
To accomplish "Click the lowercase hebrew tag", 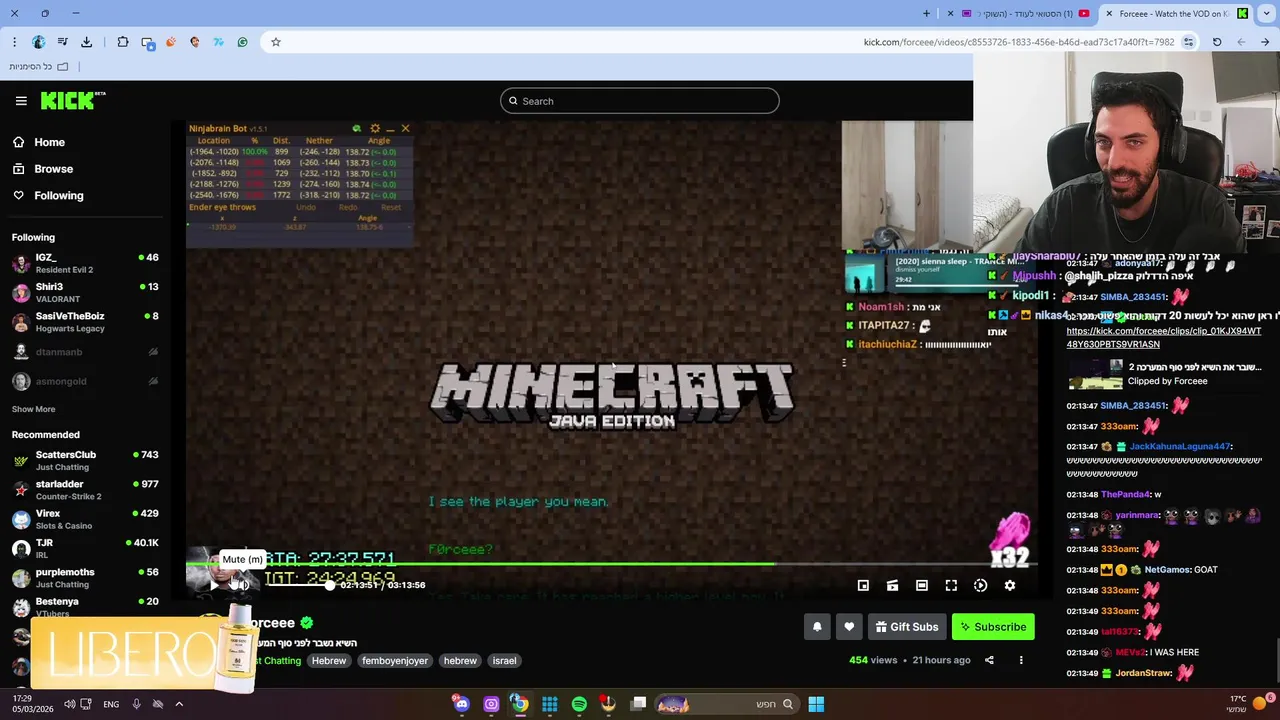I will pyautogui.click(x=460, y=661).
